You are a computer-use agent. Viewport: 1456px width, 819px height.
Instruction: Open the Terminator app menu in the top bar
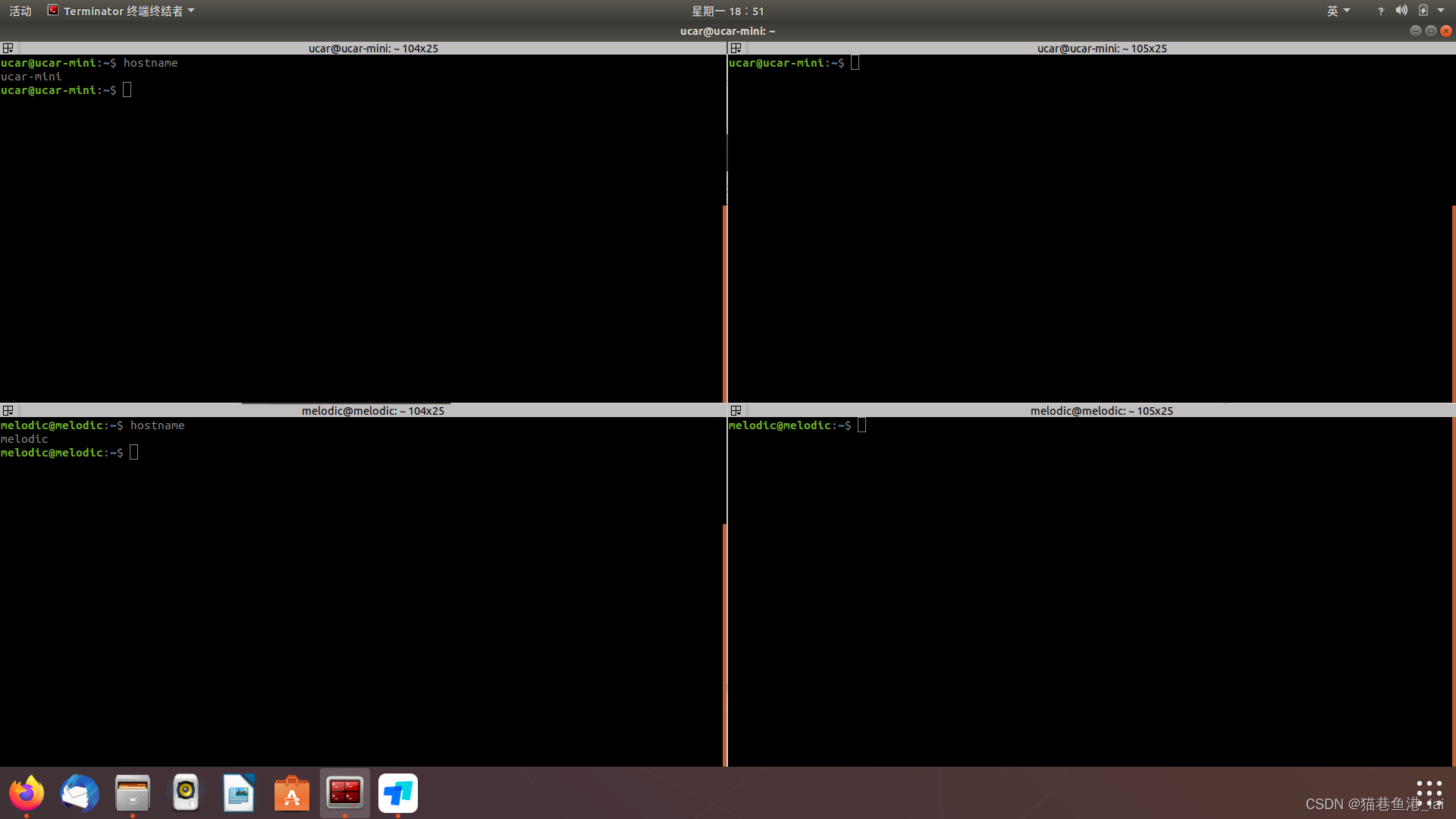point(121,11)
